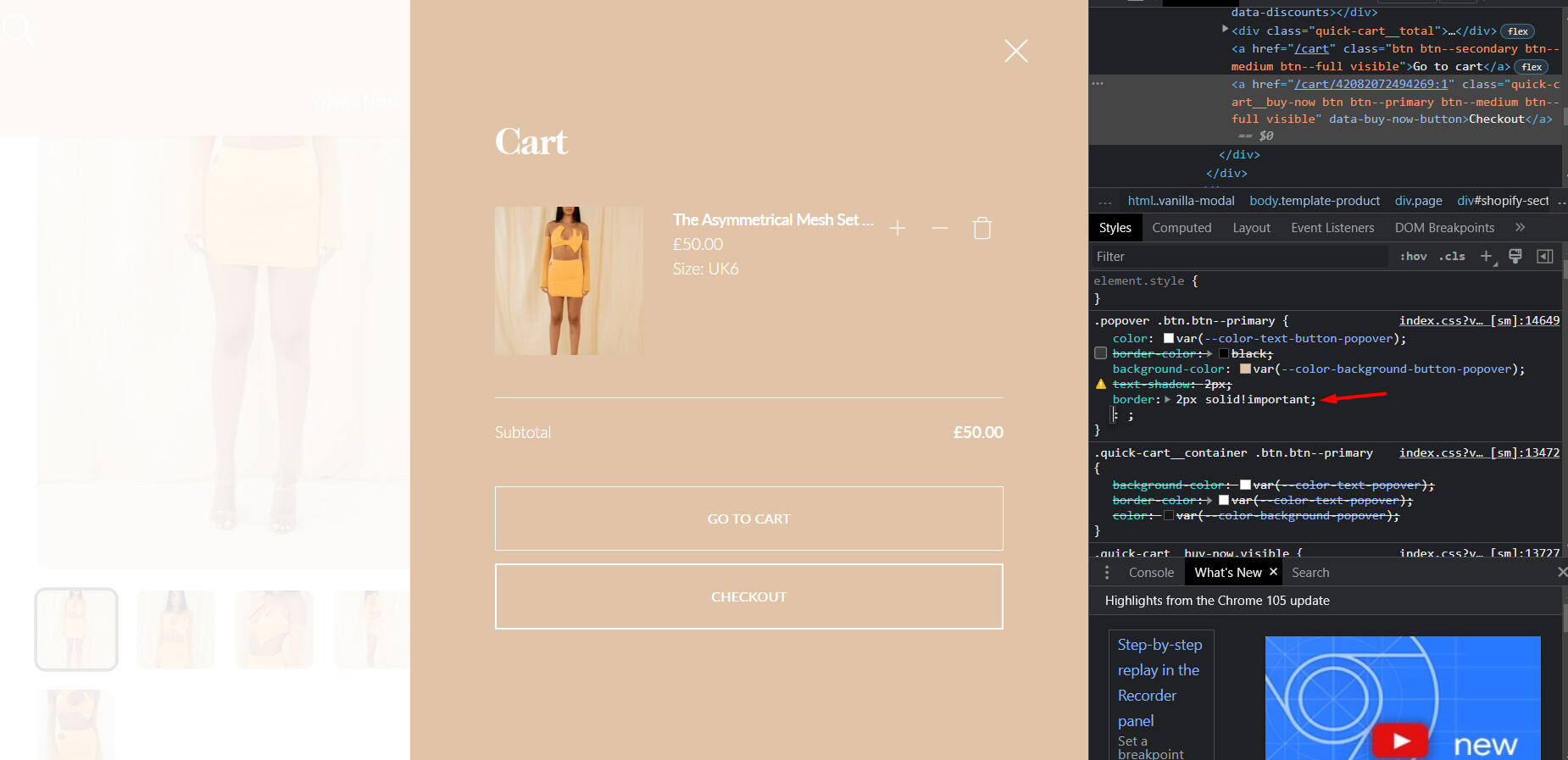Switch to the Styles tab

[1115, 227]
